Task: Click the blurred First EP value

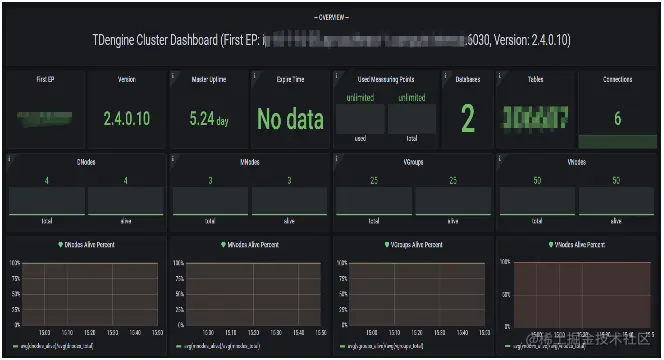Action: tap(44, 119)
